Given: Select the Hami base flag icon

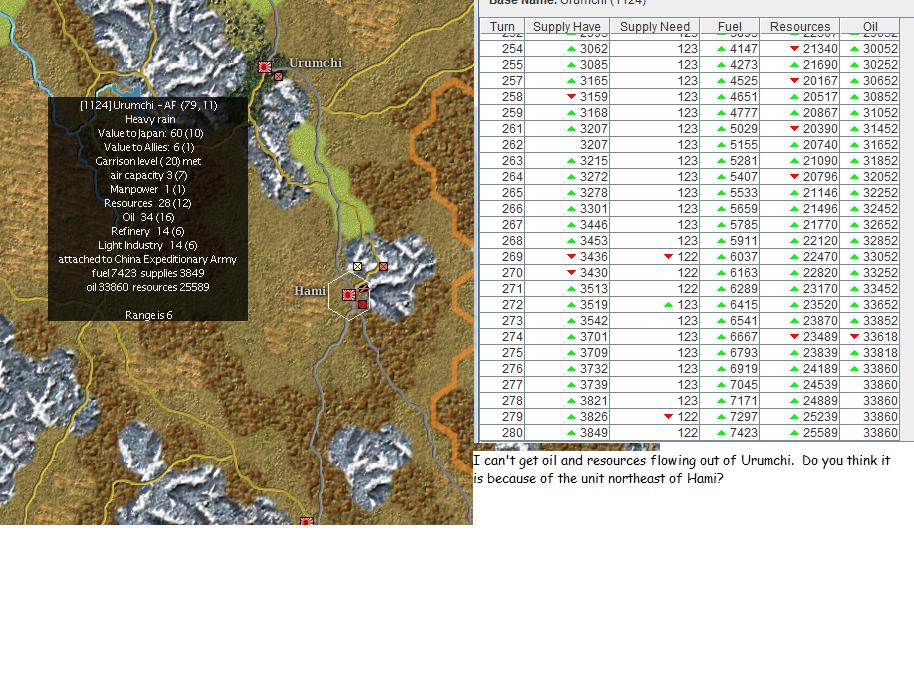Looking at the screenshot, I should tap(349, 295).
